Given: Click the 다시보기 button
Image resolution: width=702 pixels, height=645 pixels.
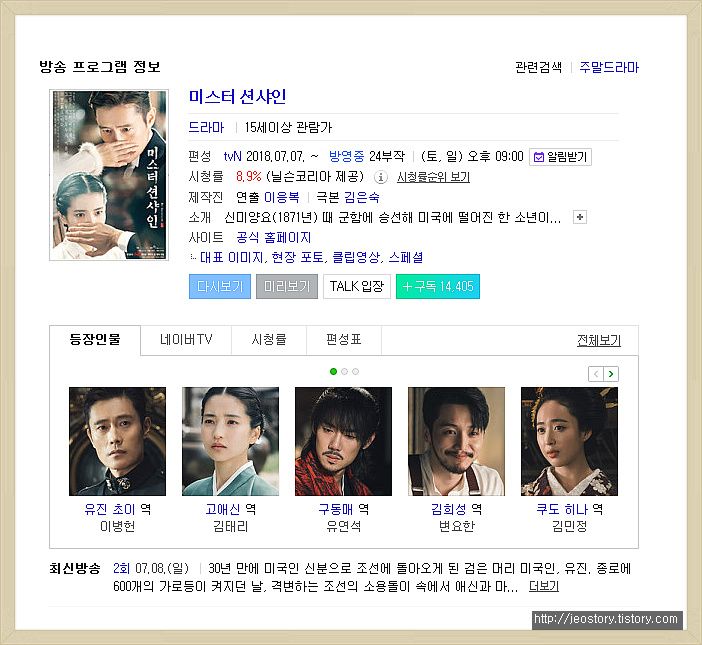Looking at the screenshot, I should click(x=220, y=286).
